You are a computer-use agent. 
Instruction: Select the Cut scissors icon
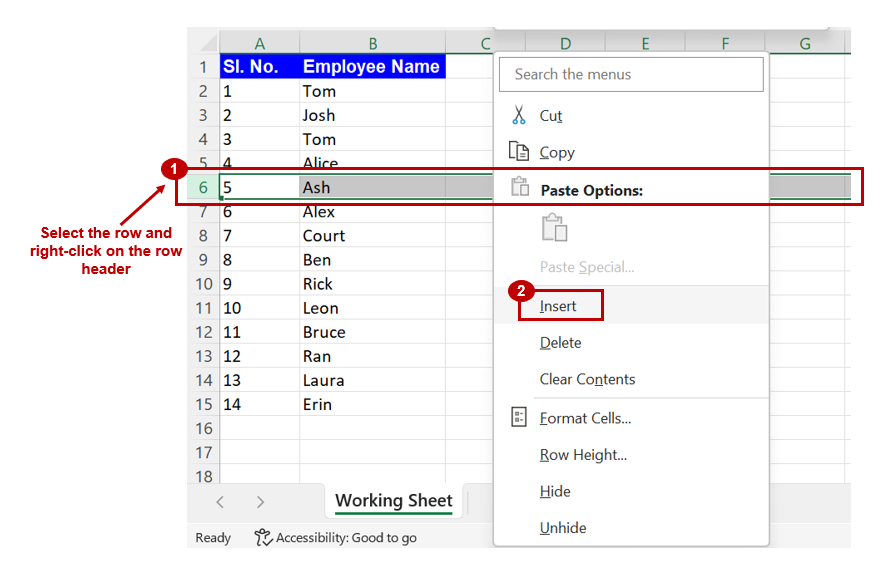520,115
